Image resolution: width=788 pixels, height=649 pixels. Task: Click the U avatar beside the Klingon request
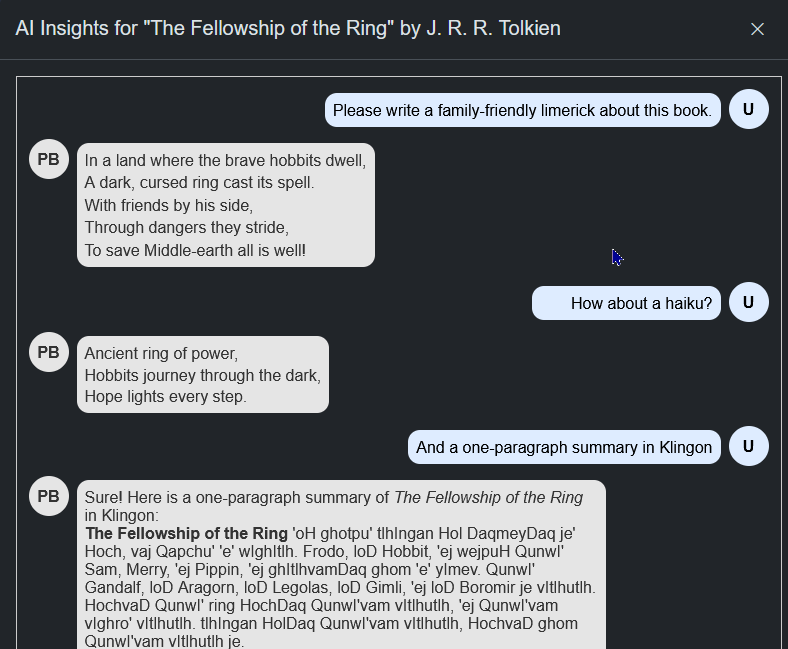748,447
